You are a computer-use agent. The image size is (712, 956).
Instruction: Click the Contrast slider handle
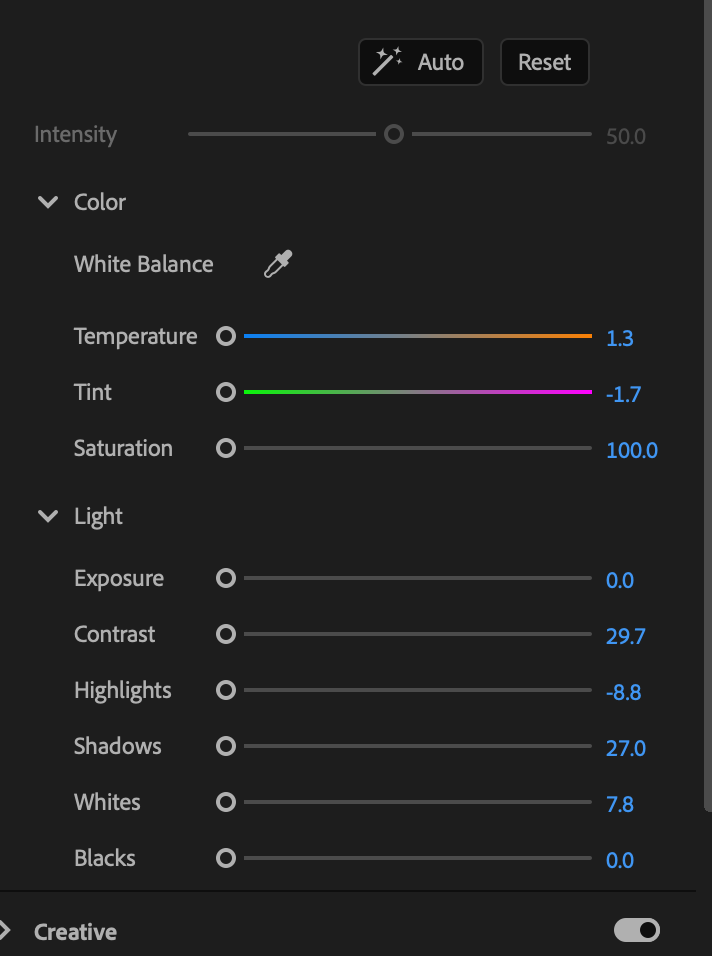225,634
